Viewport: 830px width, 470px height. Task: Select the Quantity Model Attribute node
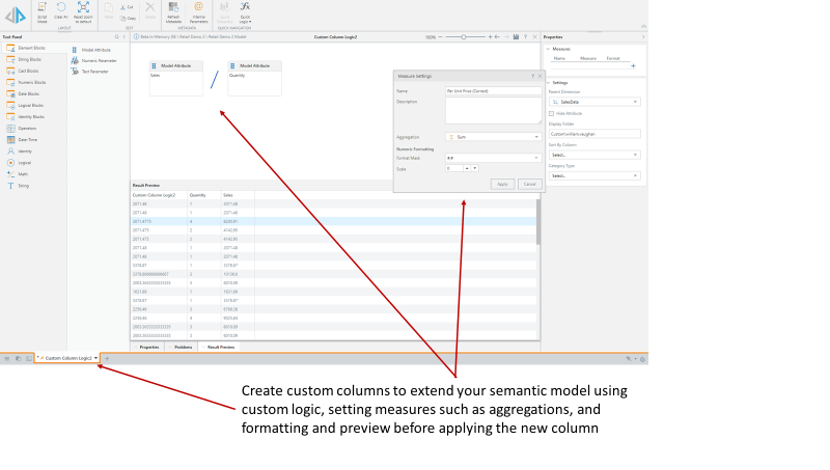tap(255, 78)
